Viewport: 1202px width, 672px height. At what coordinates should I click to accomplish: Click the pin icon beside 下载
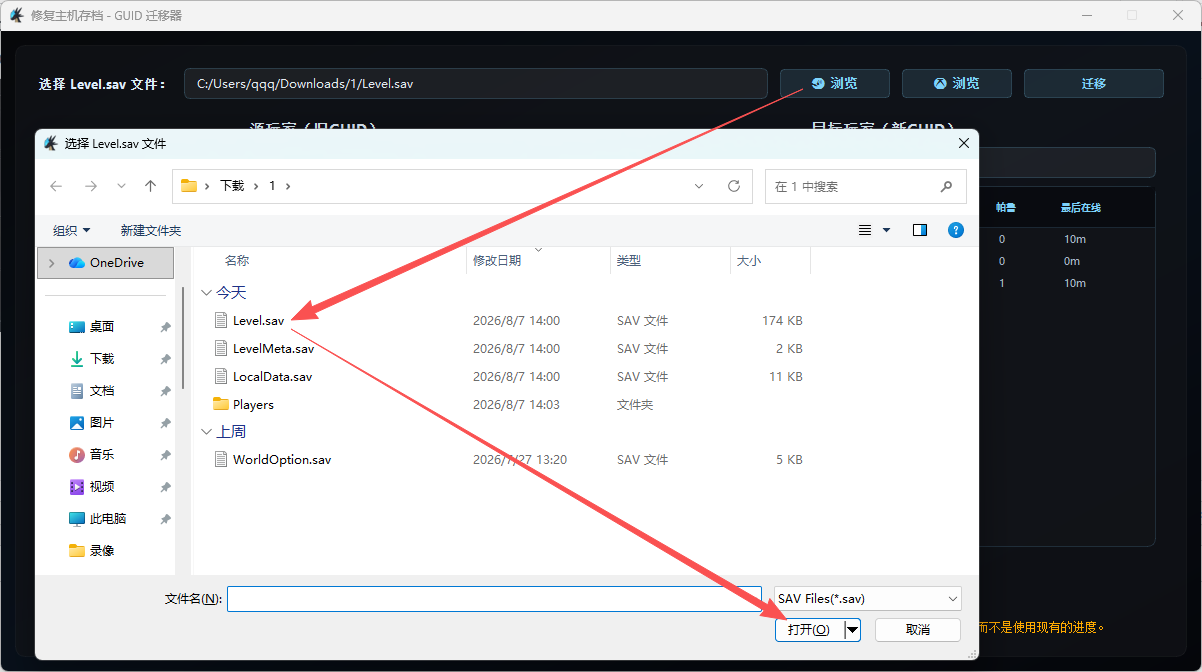[165, 359]
